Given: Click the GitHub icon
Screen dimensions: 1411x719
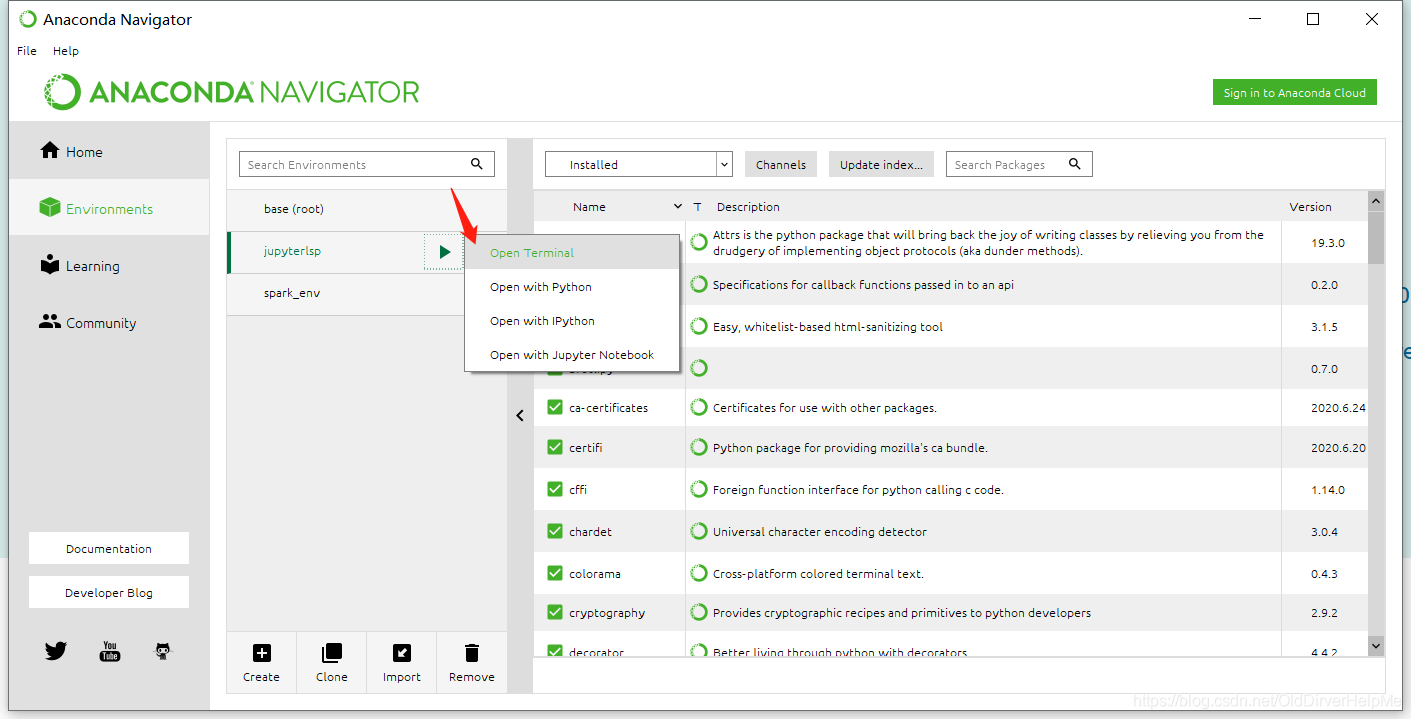Looking at the screenshot, I should pos(163,651).
